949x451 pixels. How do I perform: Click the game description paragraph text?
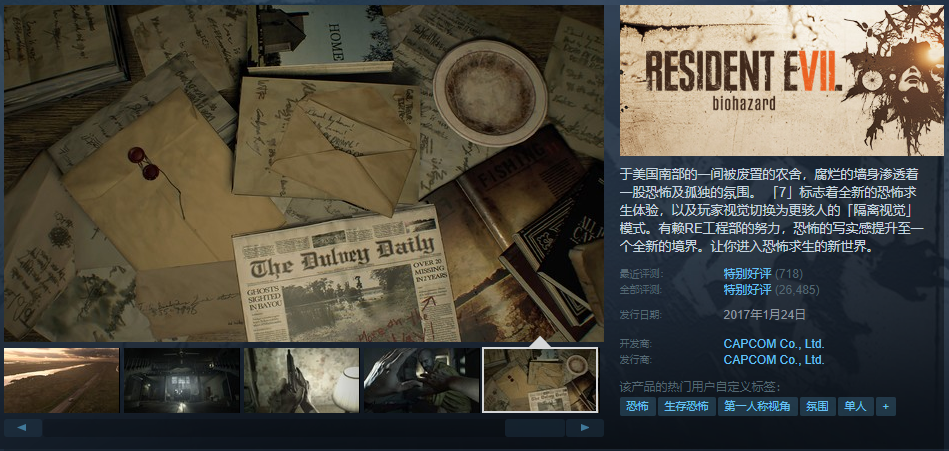click(772, 210)
